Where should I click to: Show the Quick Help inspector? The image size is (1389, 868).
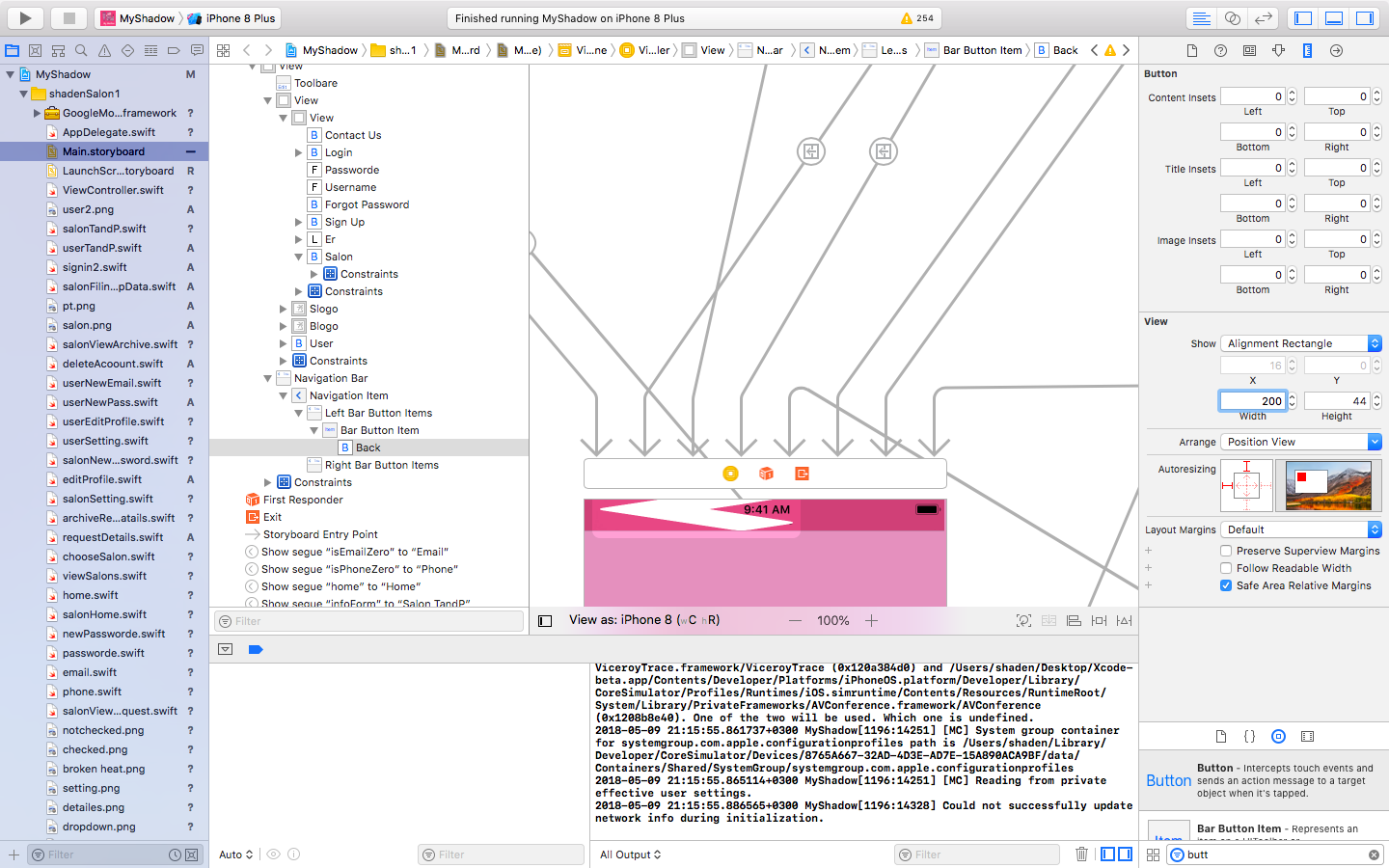pyautogui.click(x=1221, y=50)
